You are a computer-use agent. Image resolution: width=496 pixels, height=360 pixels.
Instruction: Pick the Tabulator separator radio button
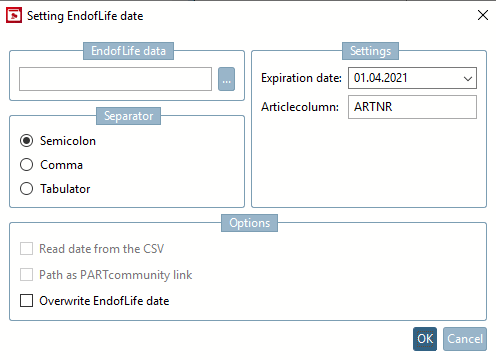[x=26, y=189]
